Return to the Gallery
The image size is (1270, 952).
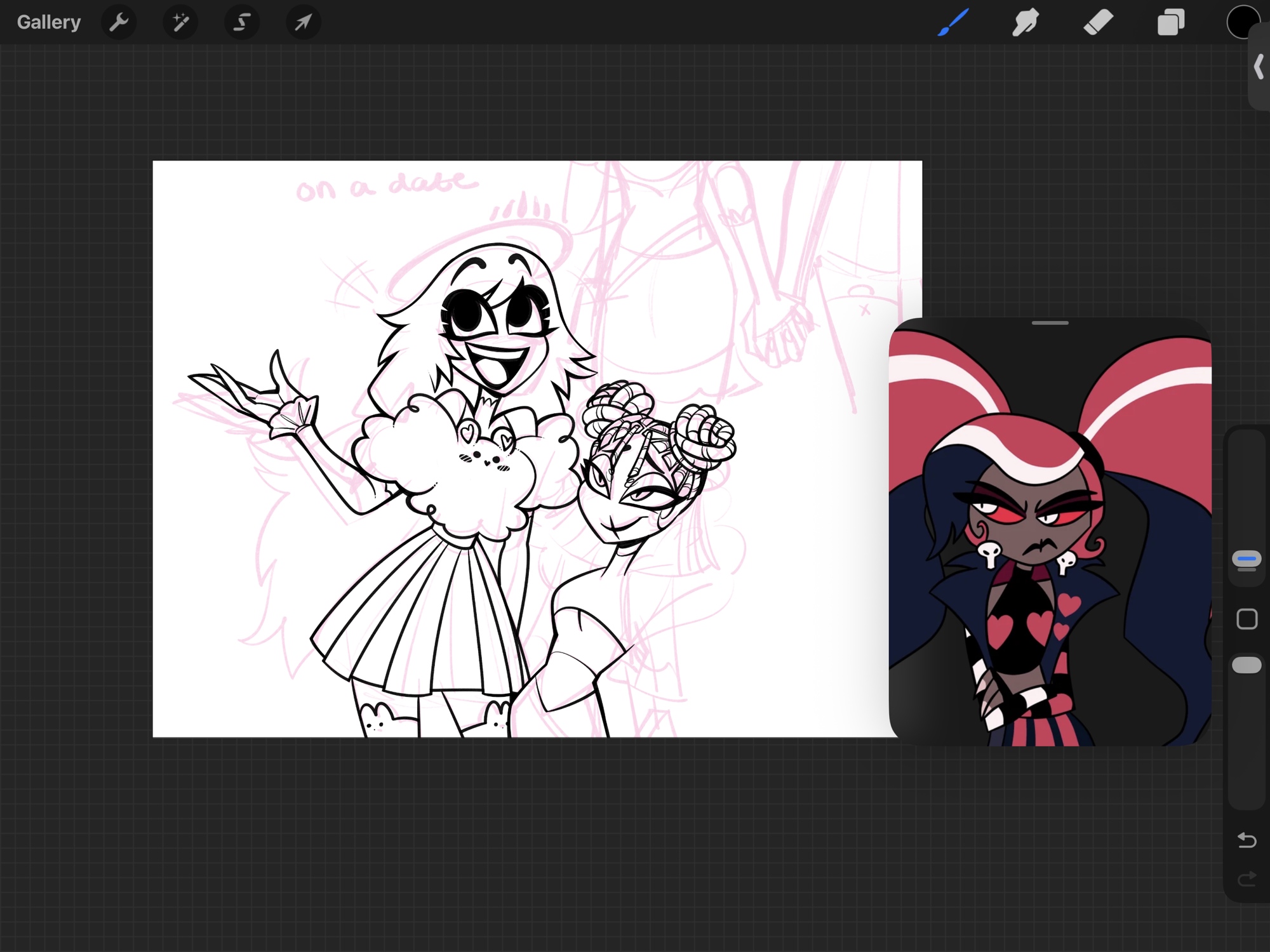pos(49,22)
